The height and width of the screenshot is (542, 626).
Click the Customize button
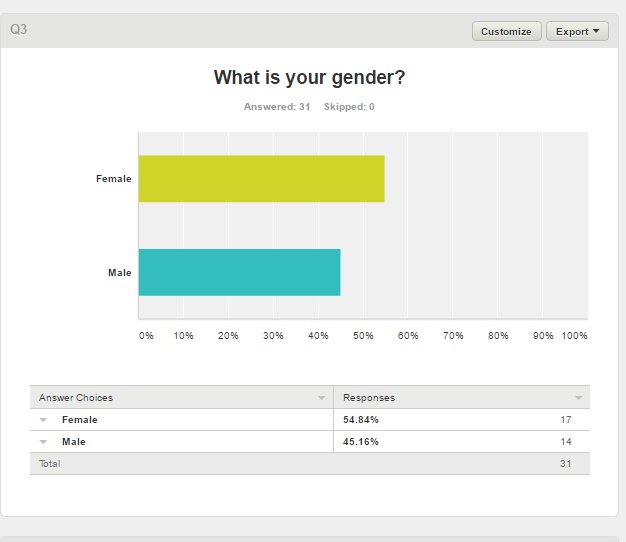[506, 31]
